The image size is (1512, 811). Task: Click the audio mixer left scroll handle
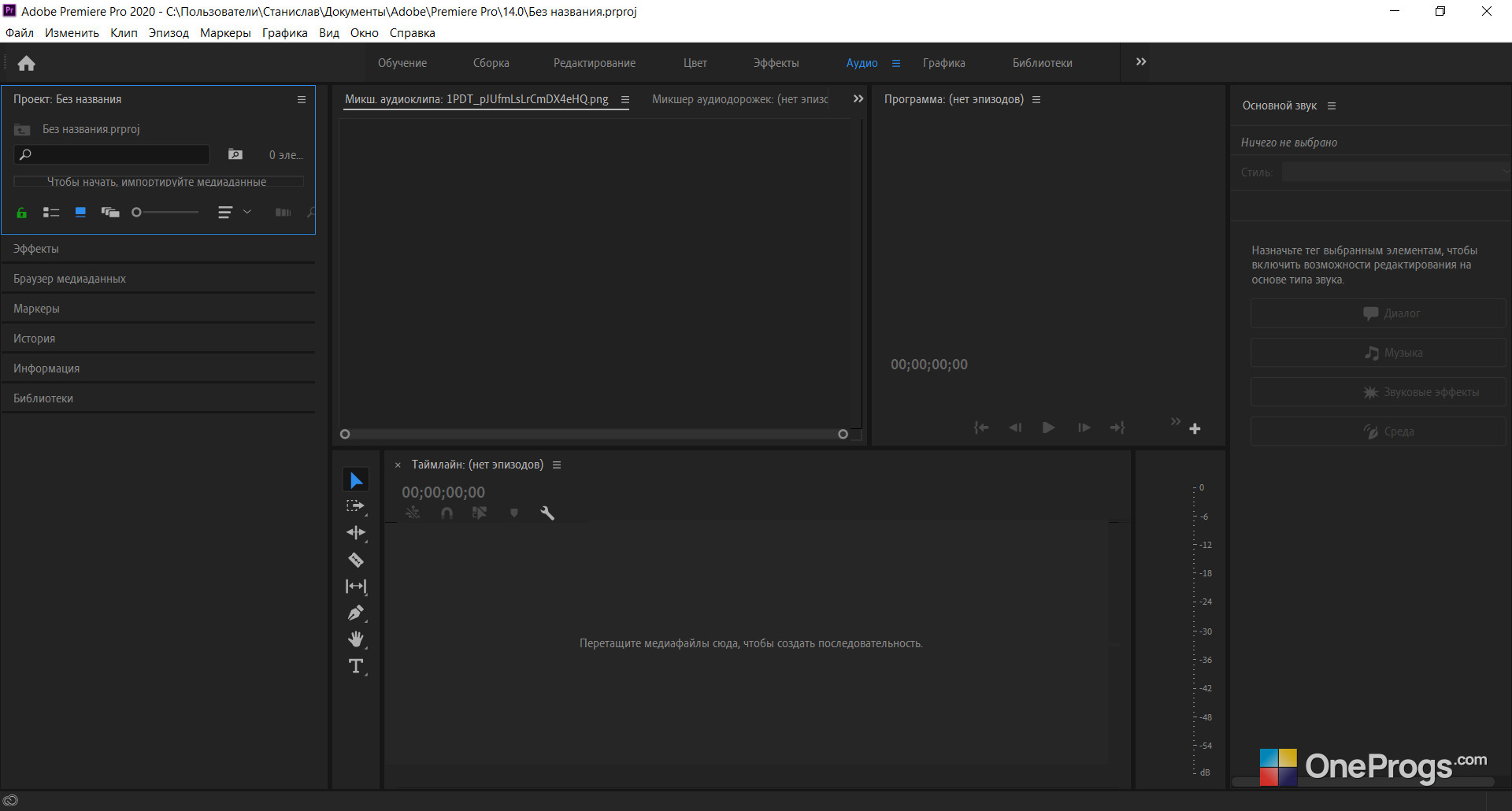tap(345, 434)
